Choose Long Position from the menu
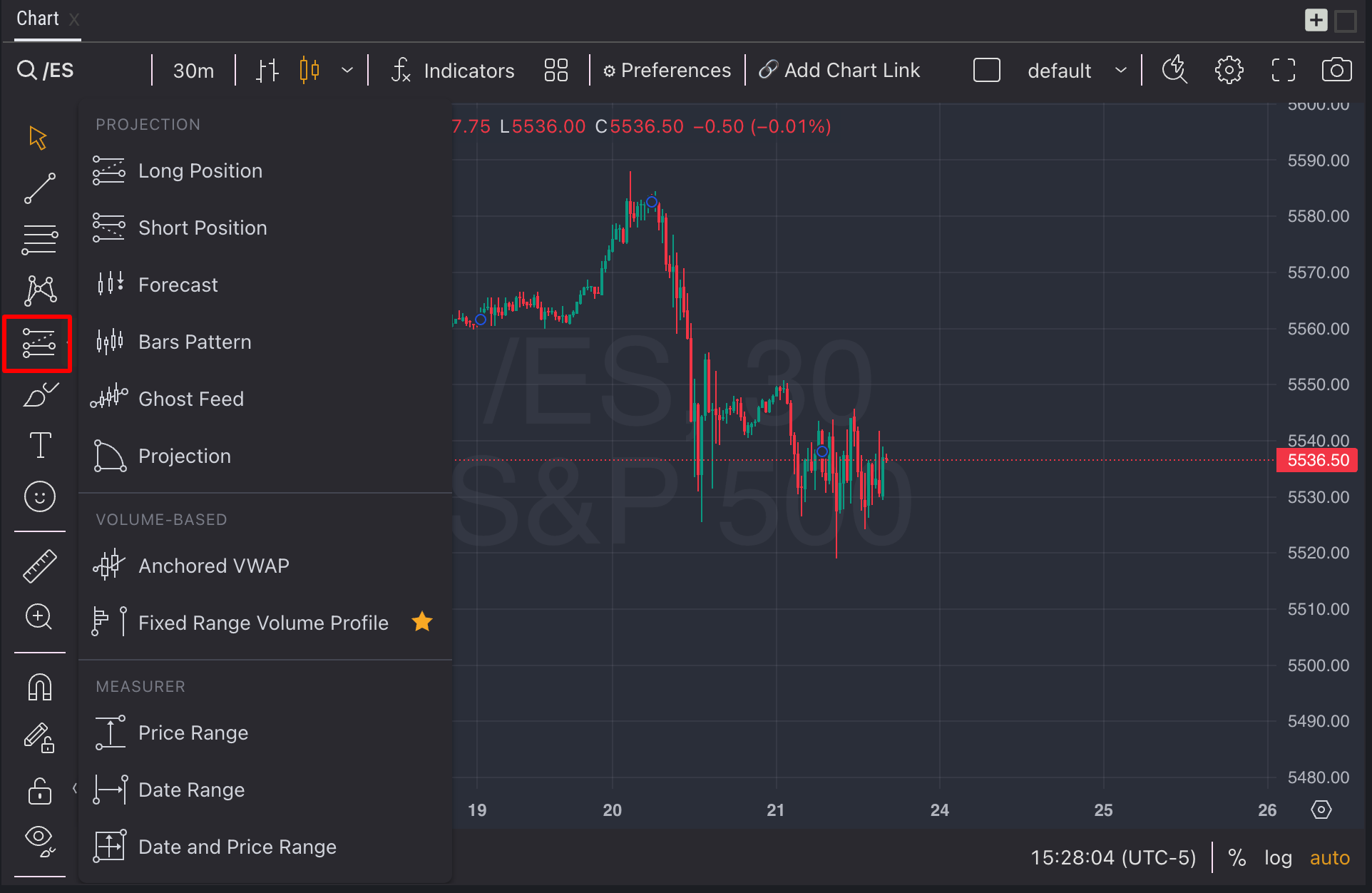Screen dimensions: 1372x893 200,171
